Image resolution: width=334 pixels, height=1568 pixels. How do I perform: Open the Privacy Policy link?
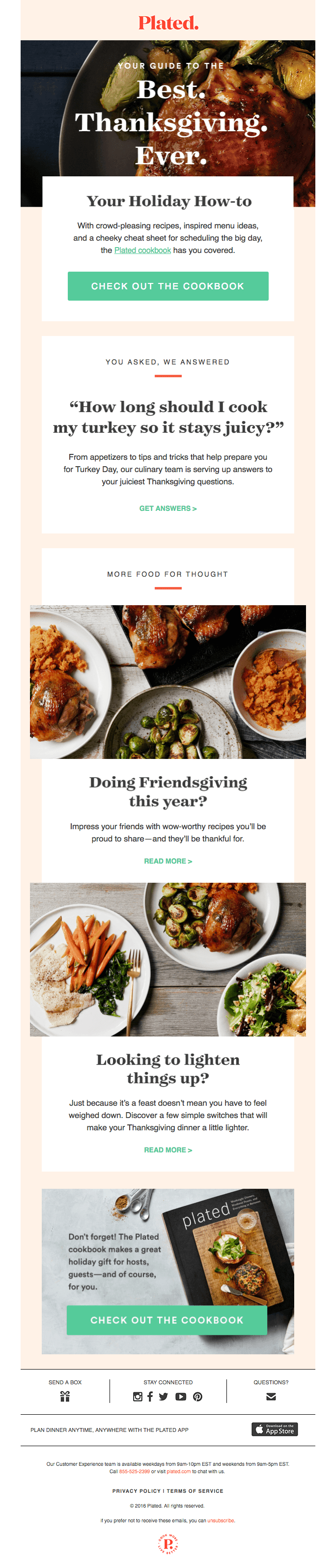coord(137,1491)
